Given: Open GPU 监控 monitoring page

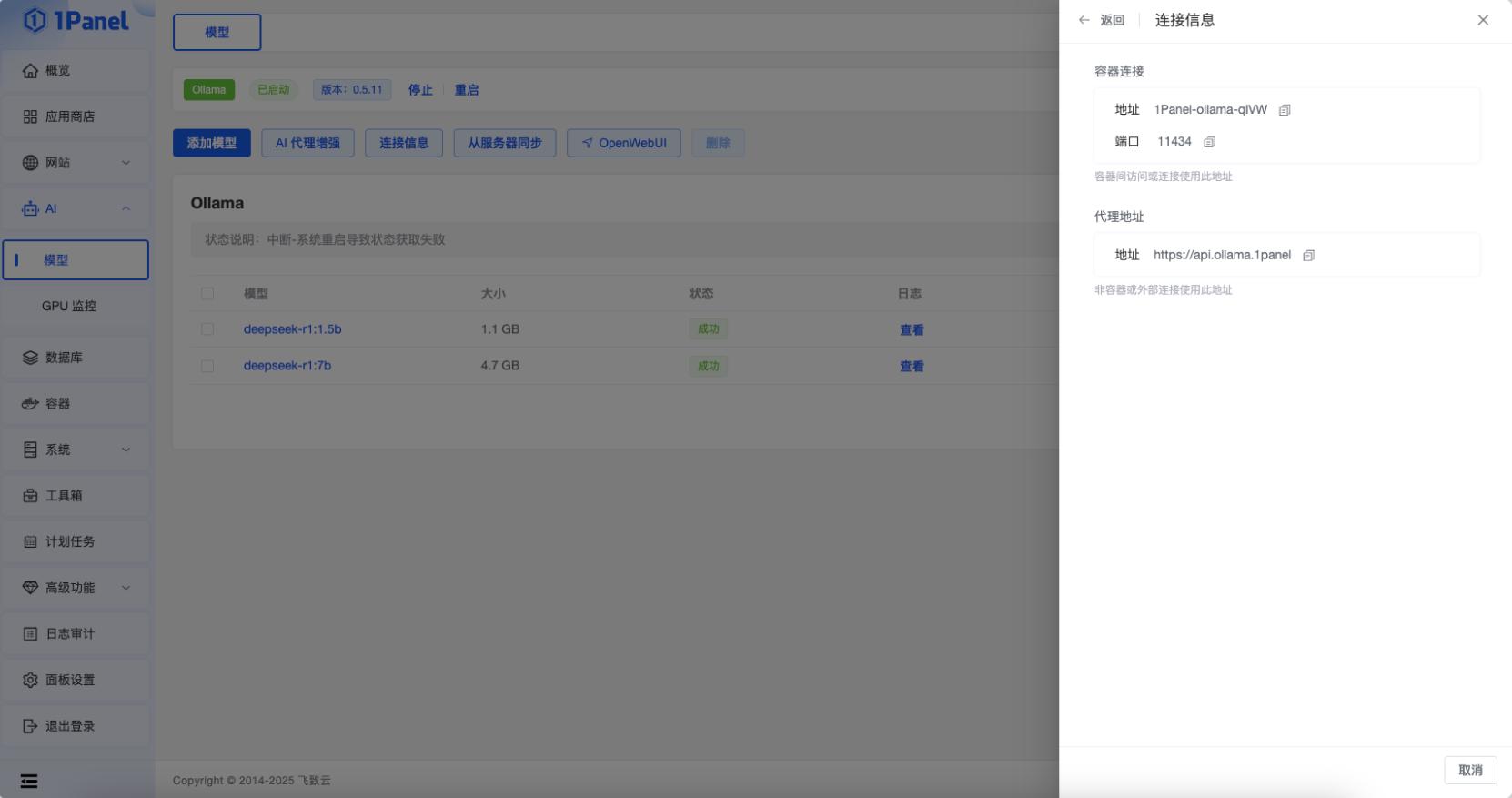Looking at the screenshot, I should (x=76, y=306).
